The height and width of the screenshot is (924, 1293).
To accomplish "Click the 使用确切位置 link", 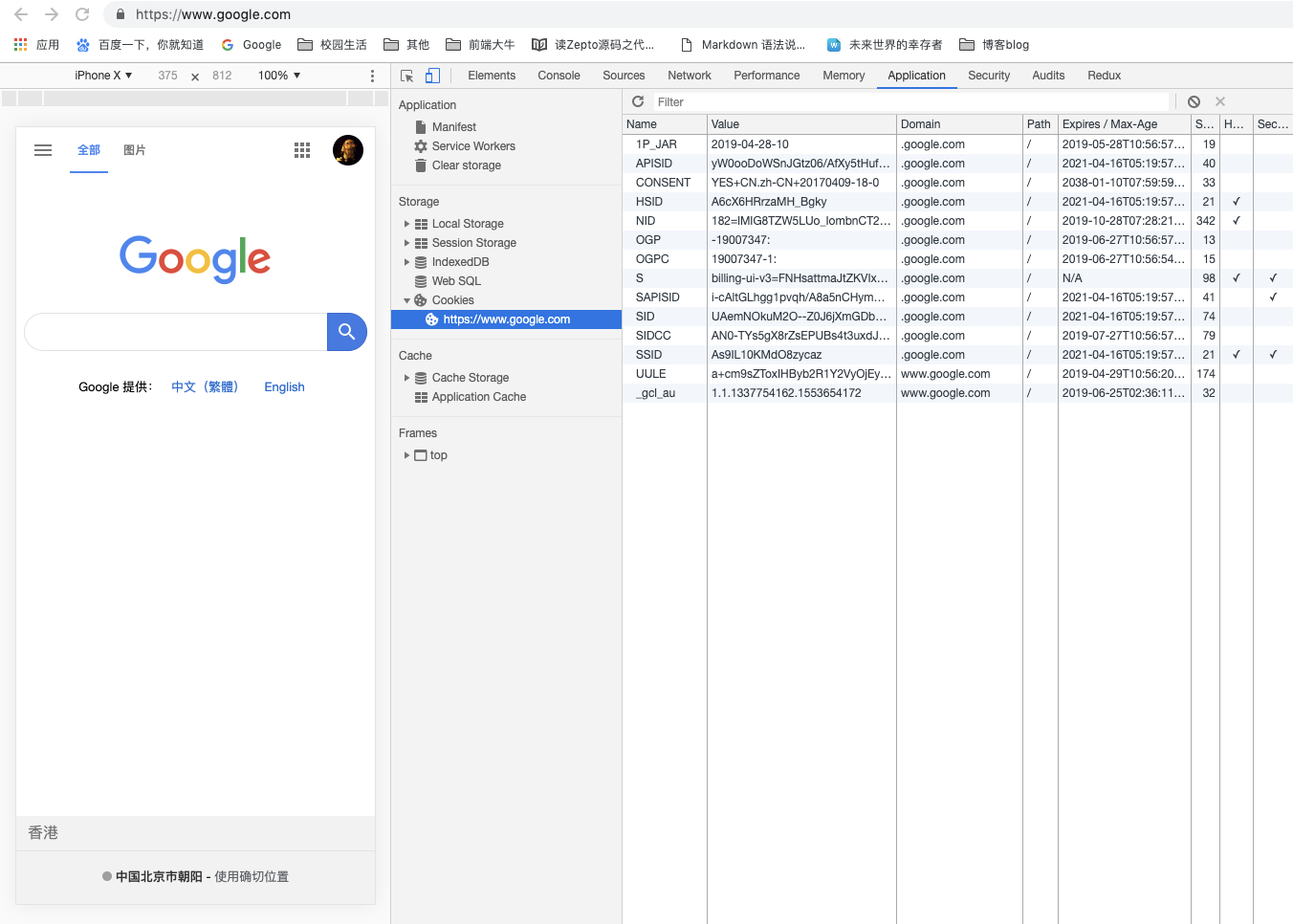I will (x=252, y=876).
